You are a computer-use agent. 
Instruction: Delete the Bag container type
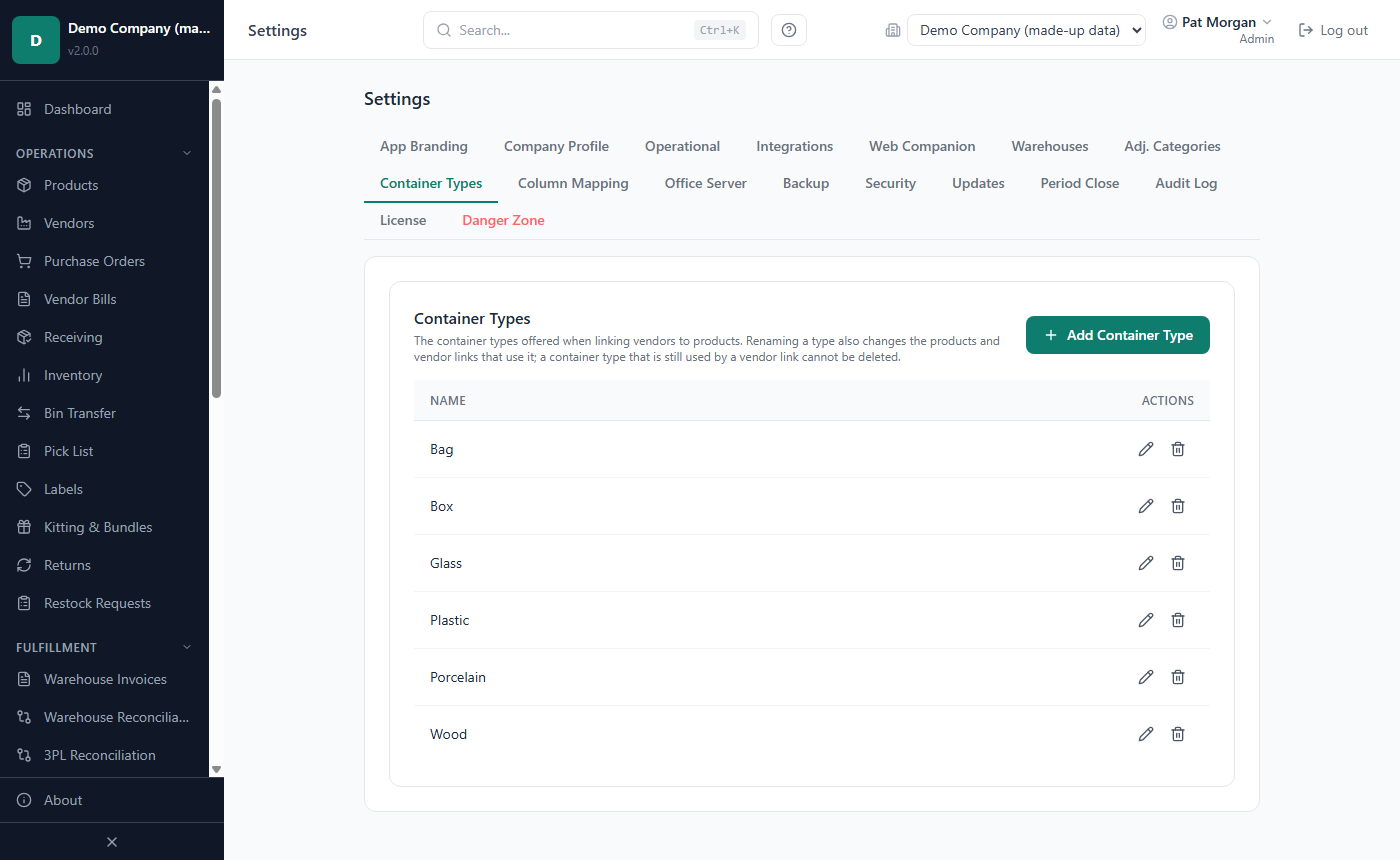(1178, 449)
